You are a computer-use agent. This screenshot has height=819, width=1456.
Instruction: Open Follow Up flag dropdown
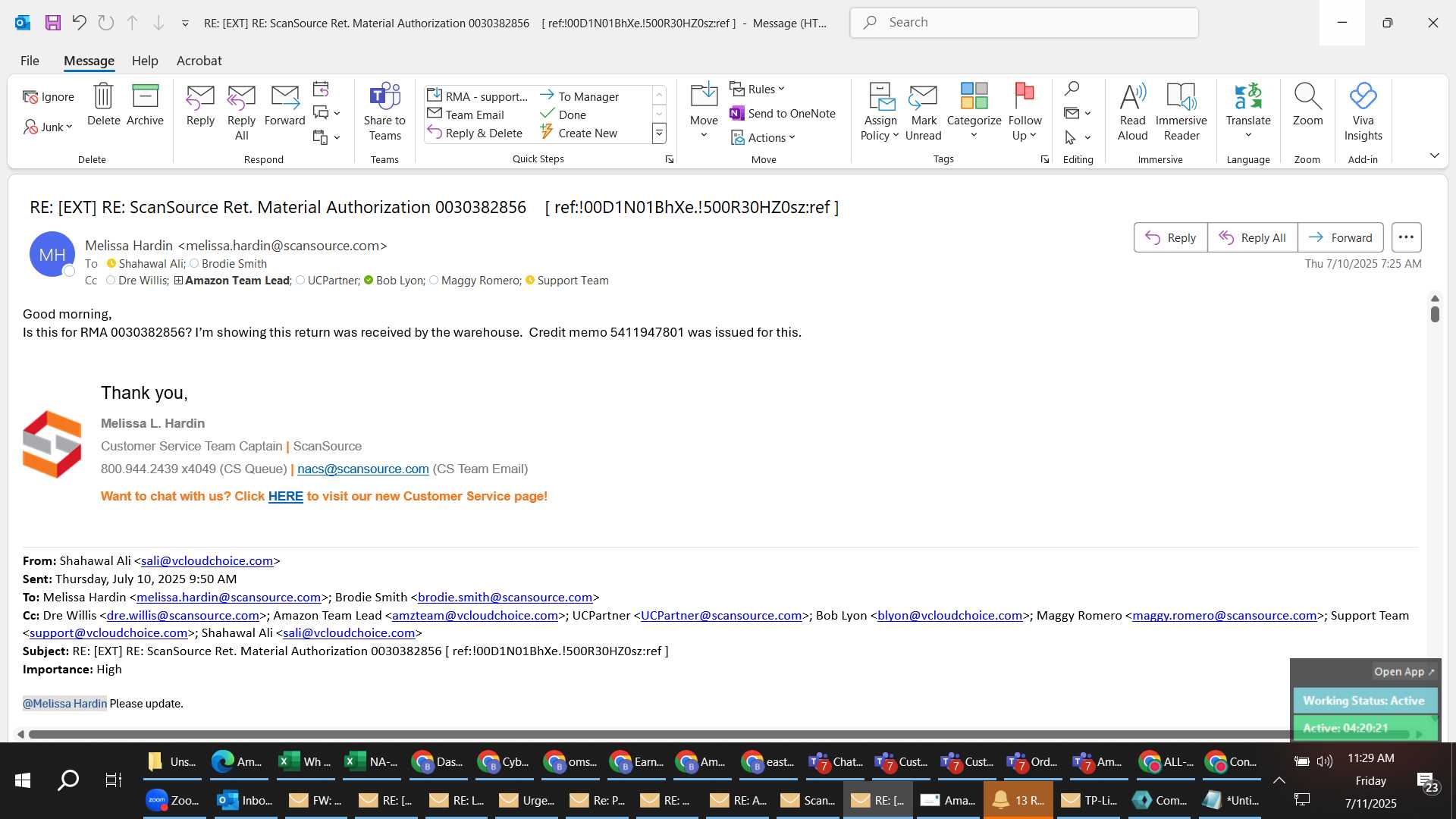[1025, 111]
